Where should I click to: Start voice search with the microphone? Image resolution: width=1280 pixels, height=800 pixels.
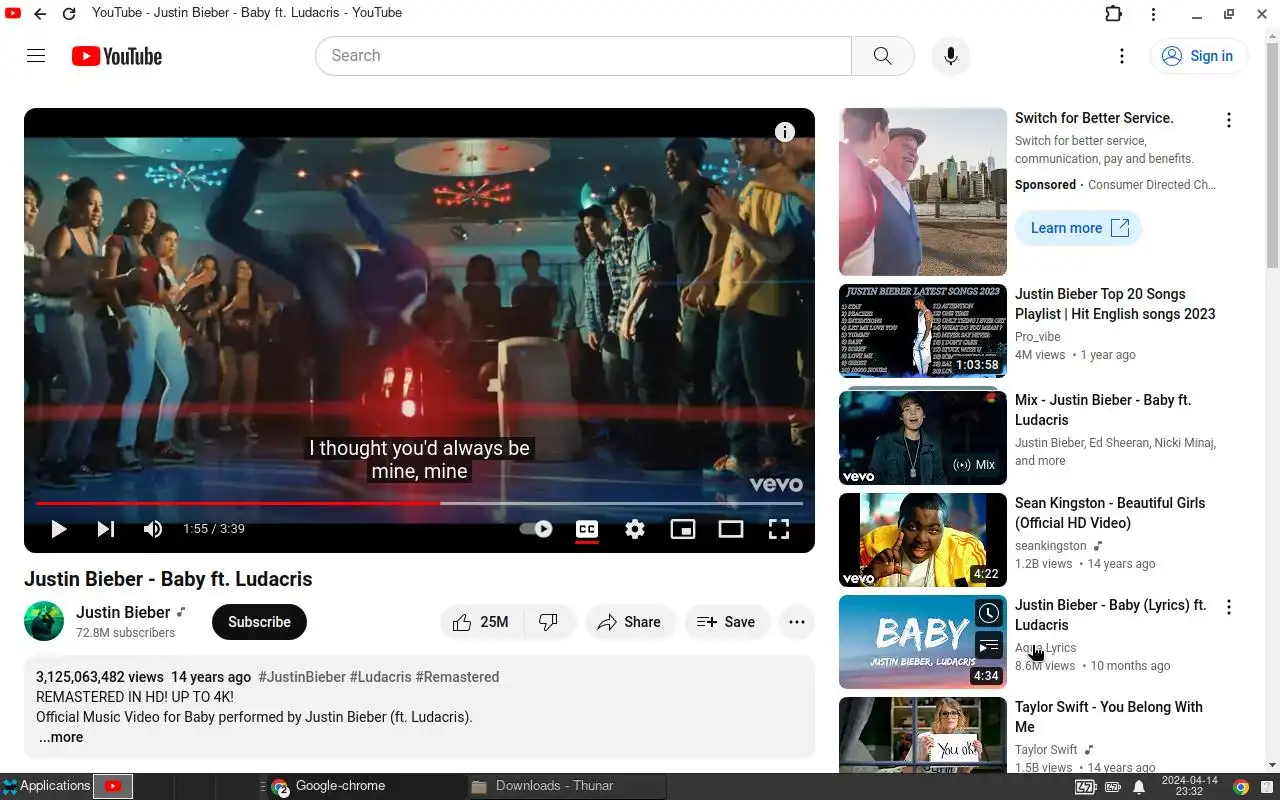pos(951,56)
